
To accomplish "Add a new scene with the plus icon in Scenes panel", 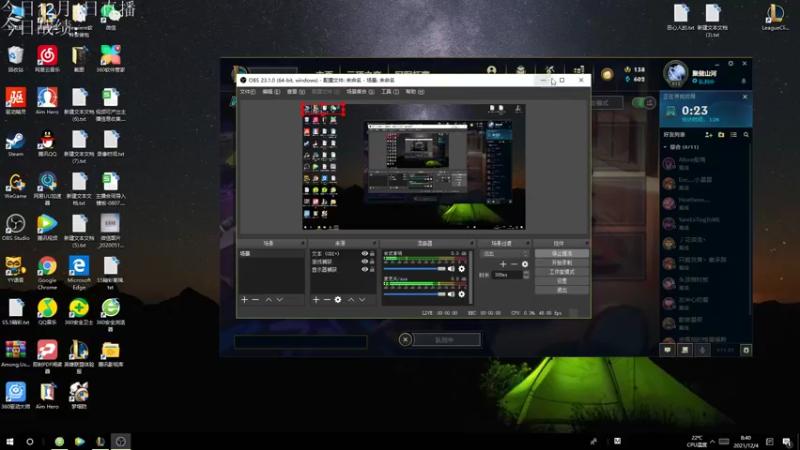I will pyautogui.click(x=244, y=299).
